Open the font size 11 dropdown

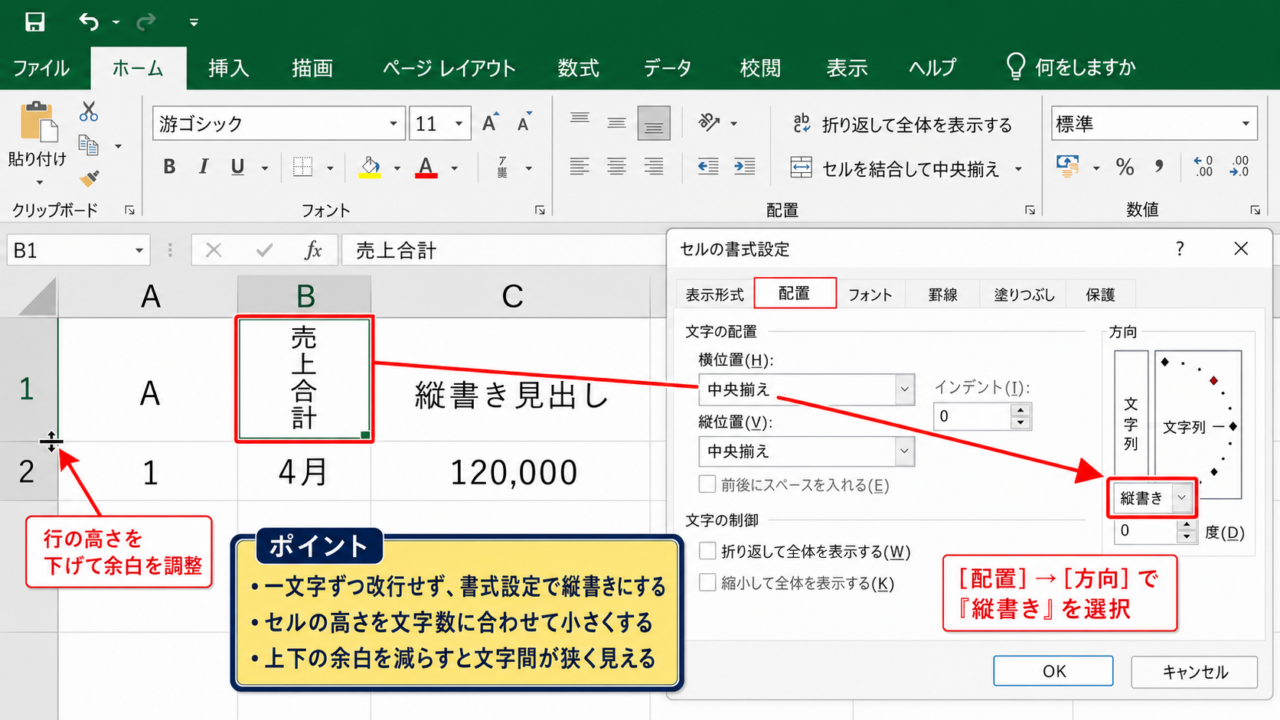pyautogui.click(x=460, y=124)
